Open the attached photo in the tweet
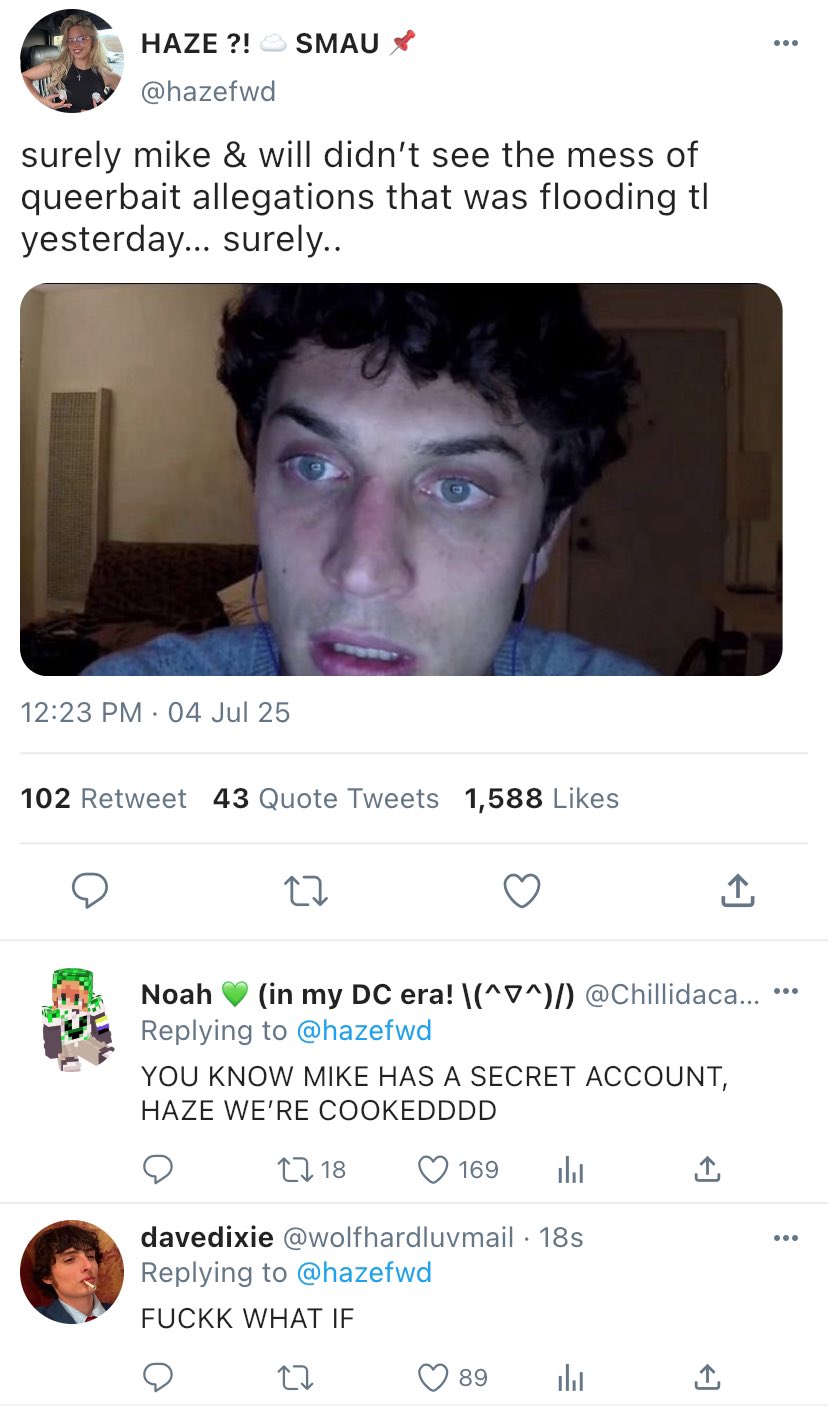828x1409 pixels. (x=401, y=479)
